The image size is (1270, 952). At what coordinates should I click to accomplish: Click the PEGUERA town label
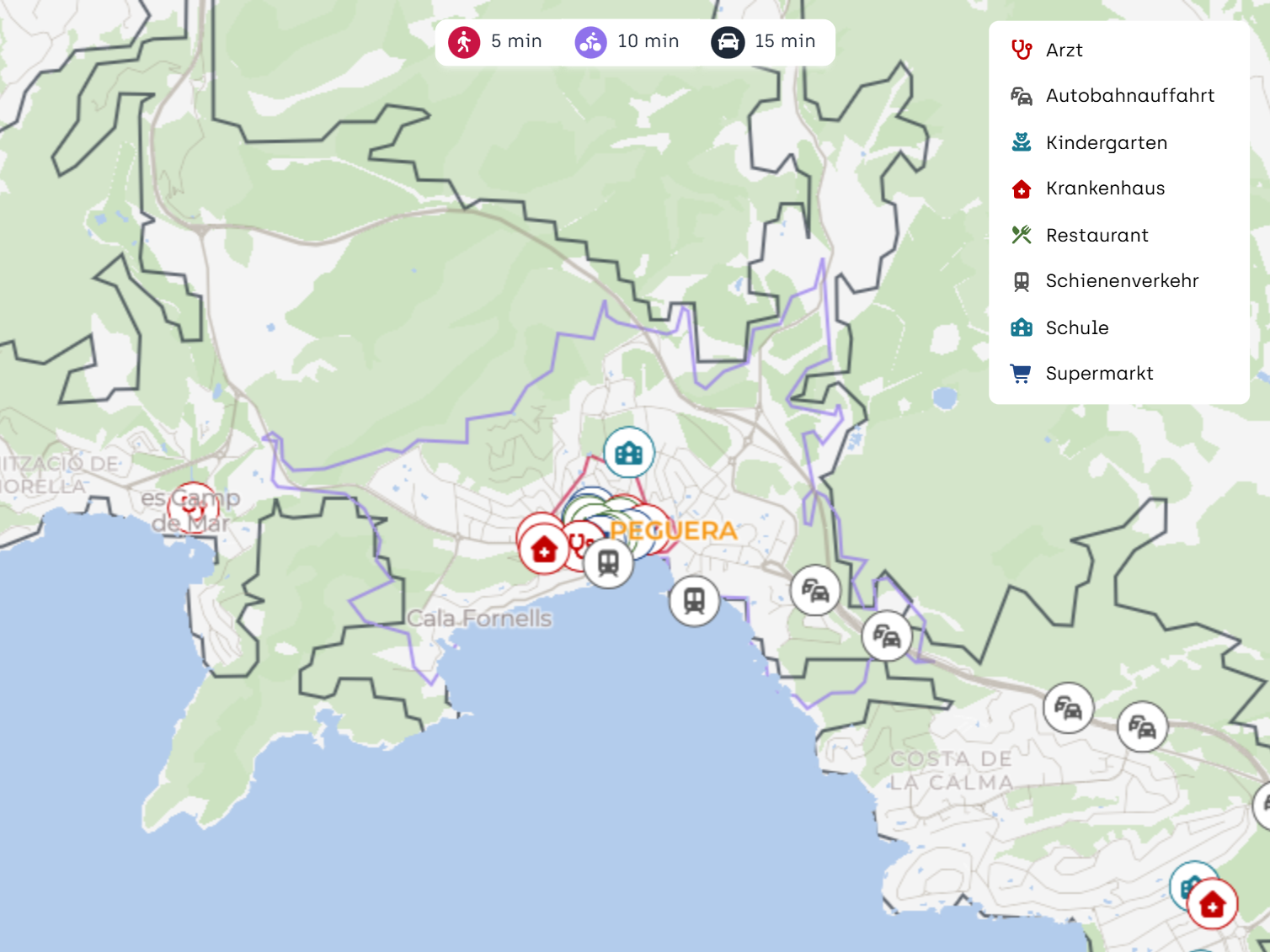tap(673, 531)
